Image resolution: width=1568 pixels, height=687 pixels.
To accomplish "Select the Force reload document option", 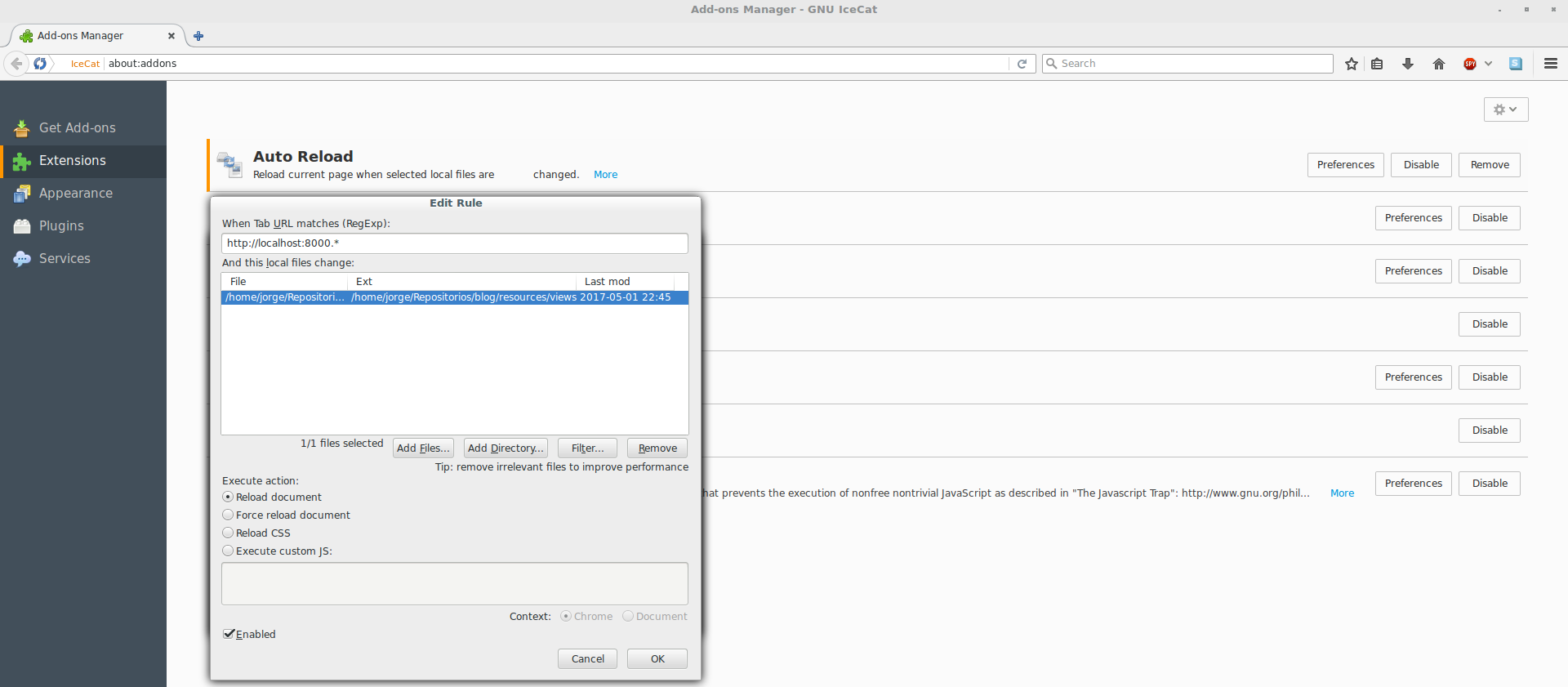I will (x=229, y=515).
